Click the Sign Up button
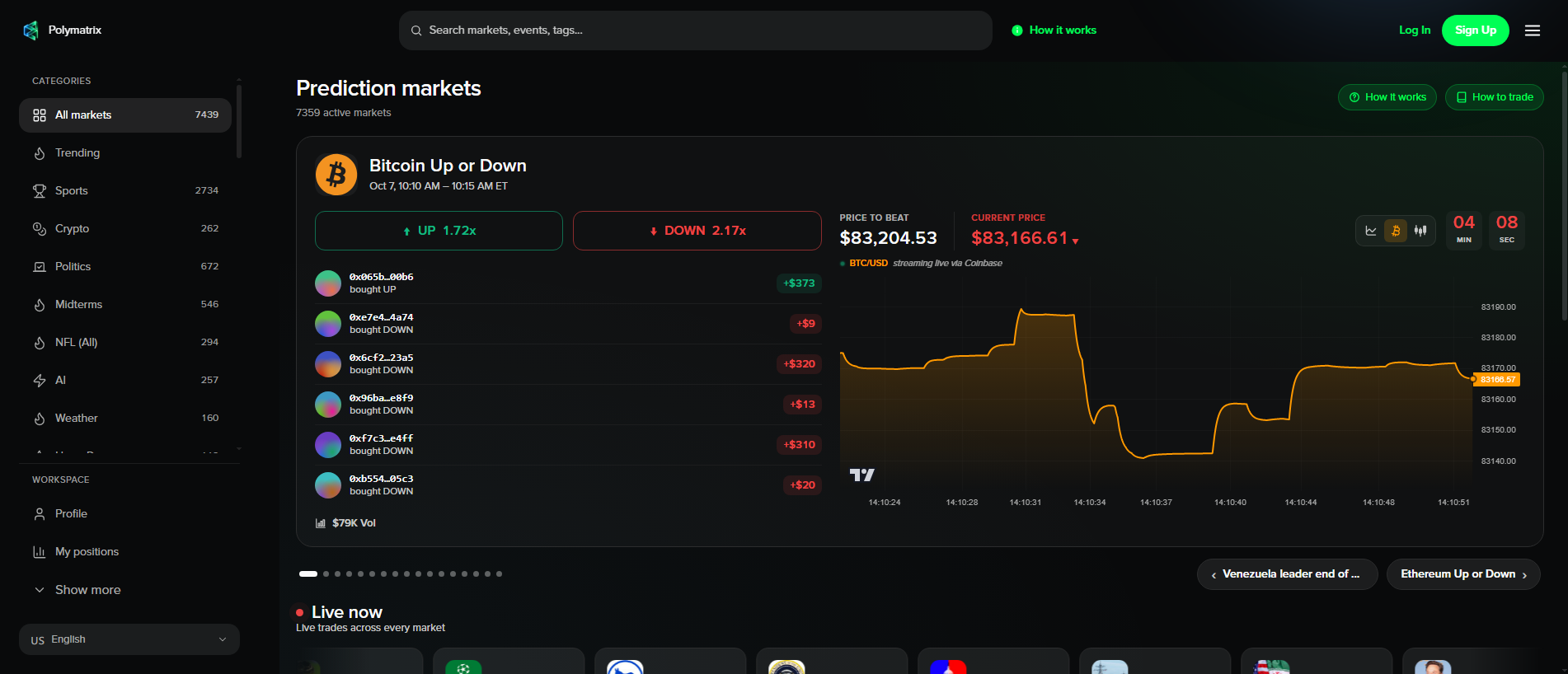1568x674 pixels. [1475, 30]
